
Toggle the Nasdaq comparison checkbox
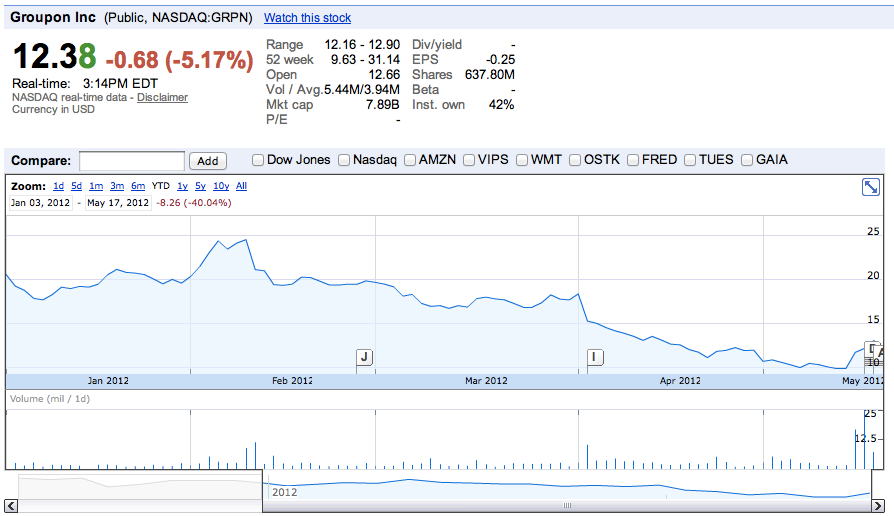click(x=344, y=160)
